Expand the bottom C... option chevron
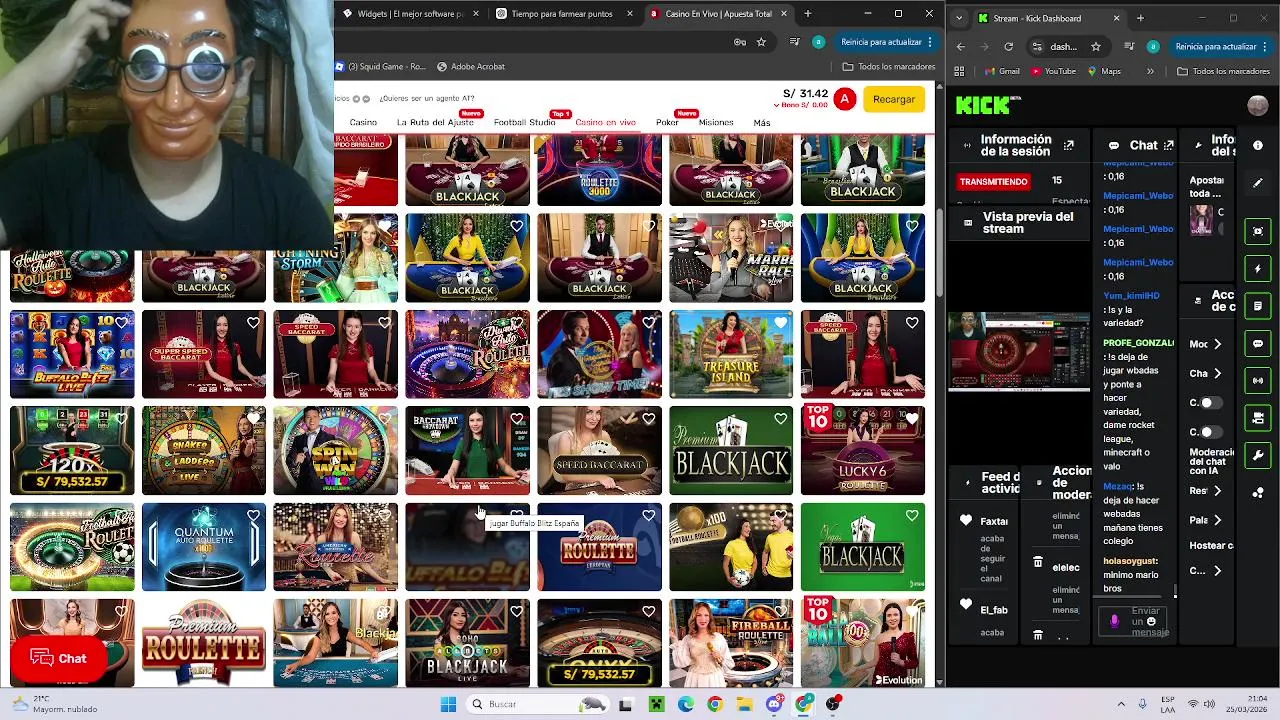The width and height of the screenshot is (1280, 720). 1217,571
